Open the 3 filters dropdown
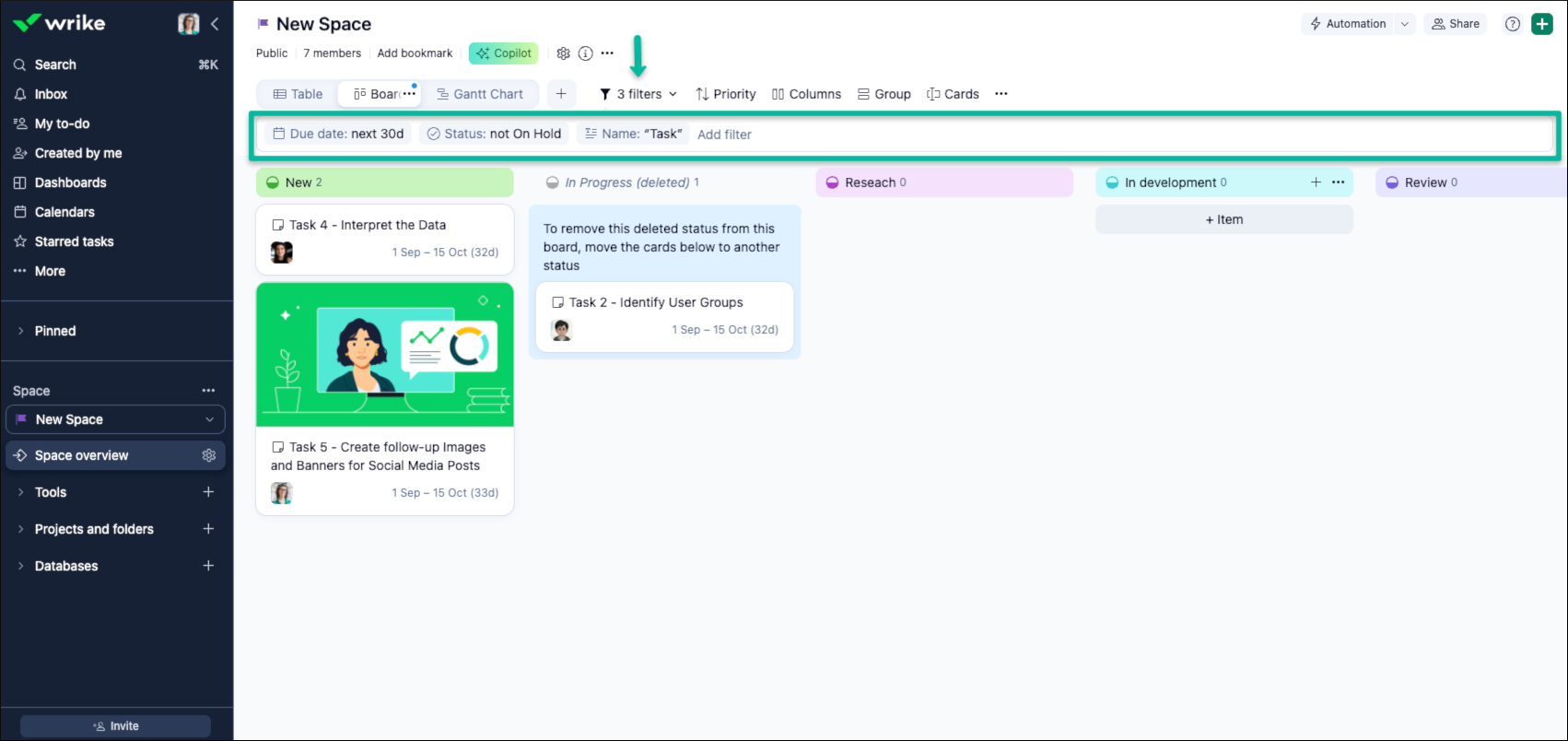The width and height of the screenshot is (1568, 741). click(x=638, y=94)
